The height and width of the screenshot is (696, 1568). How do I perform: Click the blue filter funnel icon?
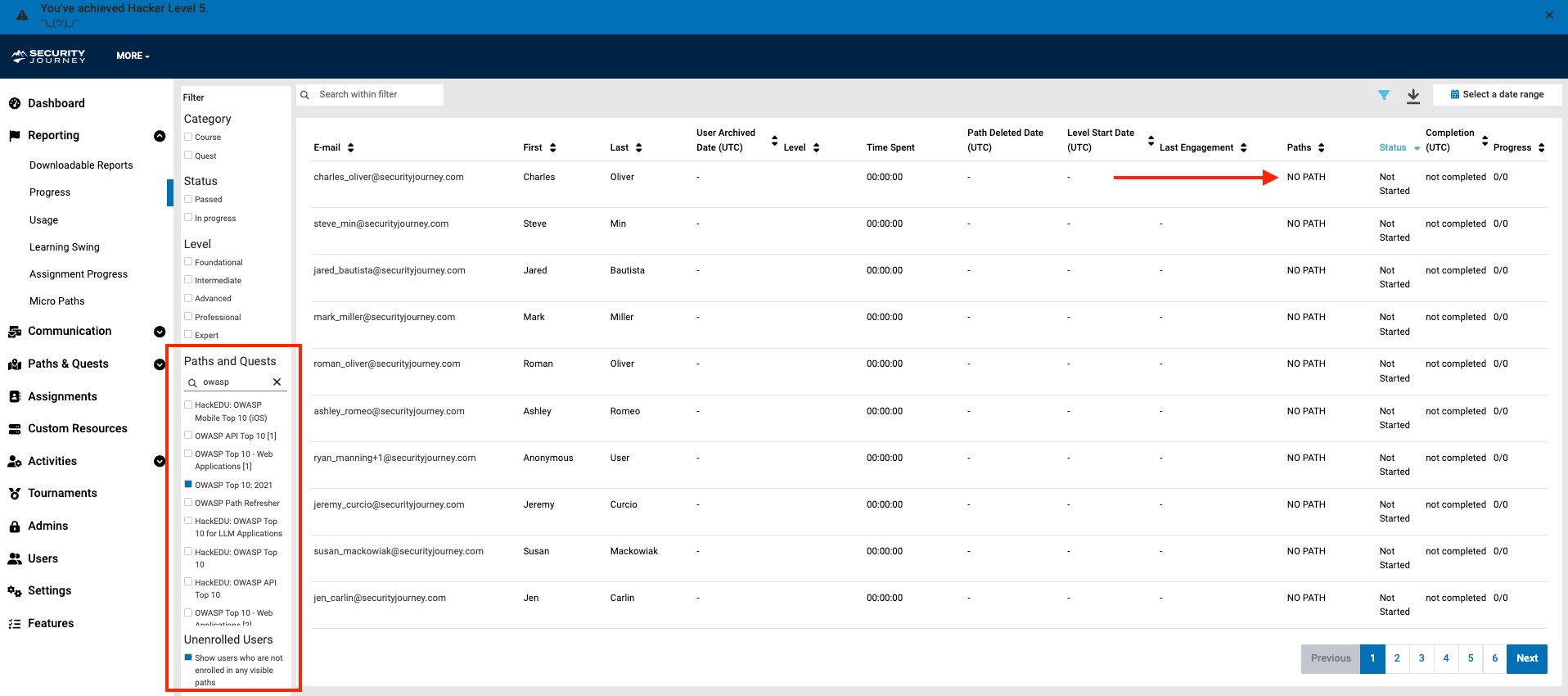click(1383, 95)
